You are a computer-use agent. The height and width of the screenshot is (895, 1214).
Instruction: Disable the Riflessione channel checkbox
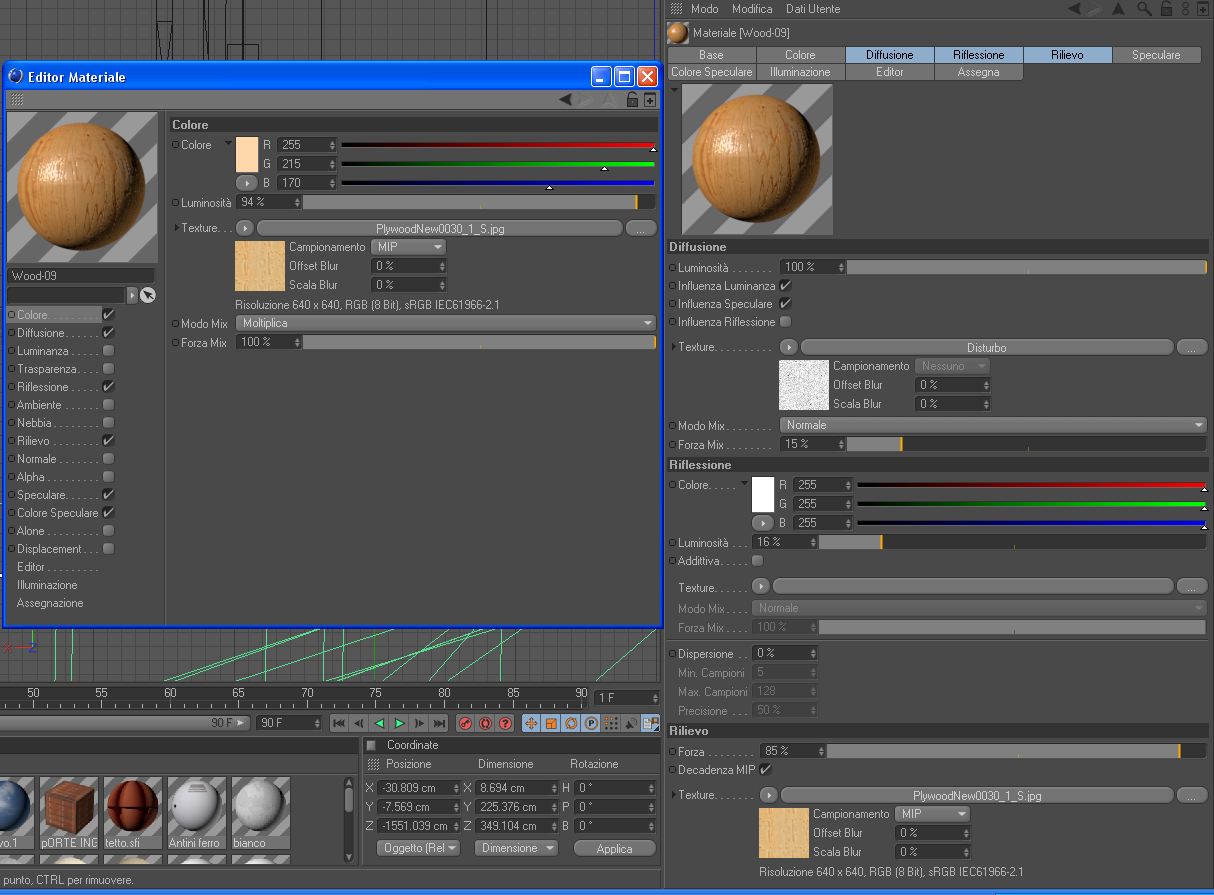[x=108, y=387]
